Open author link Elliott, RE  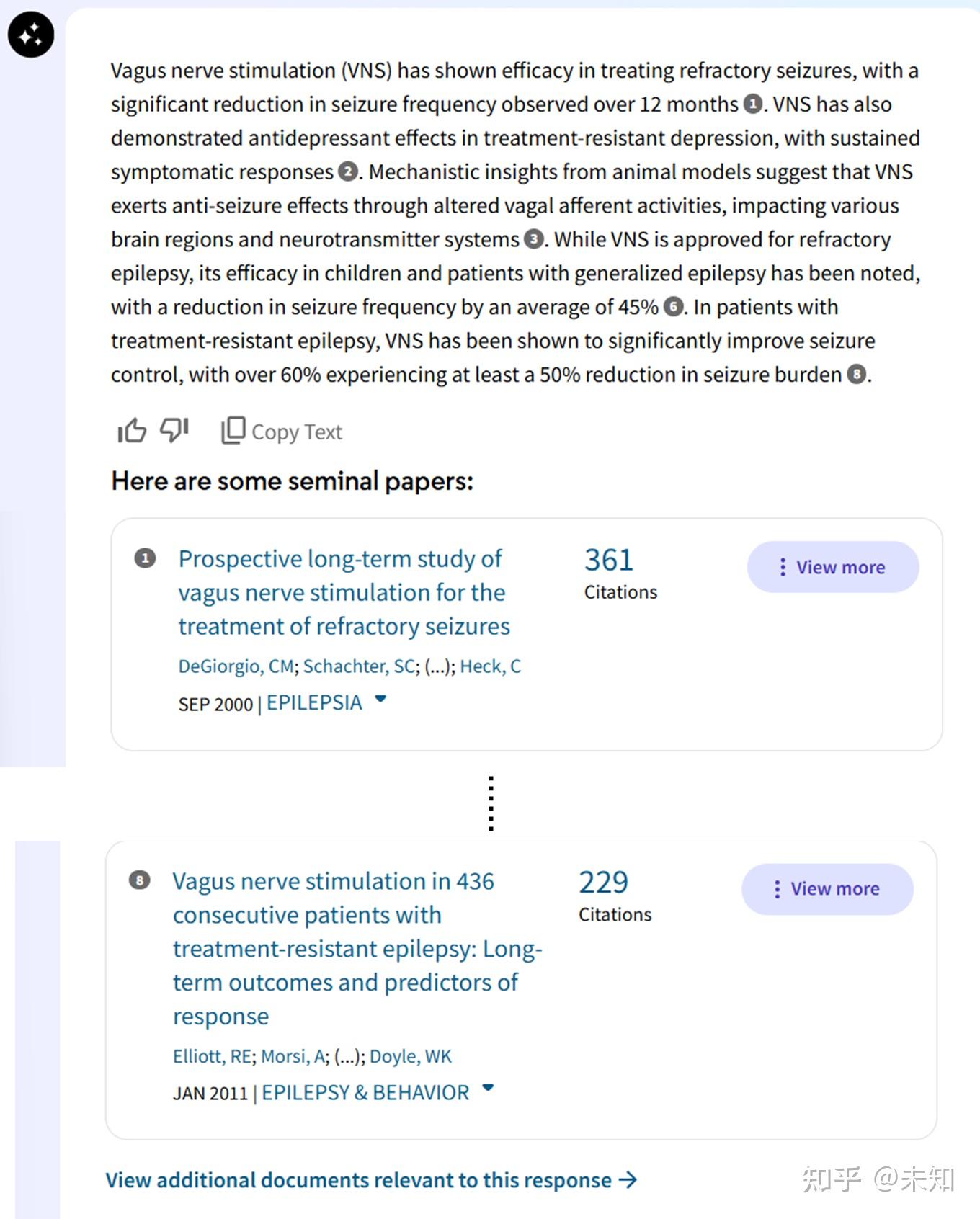212,1056
